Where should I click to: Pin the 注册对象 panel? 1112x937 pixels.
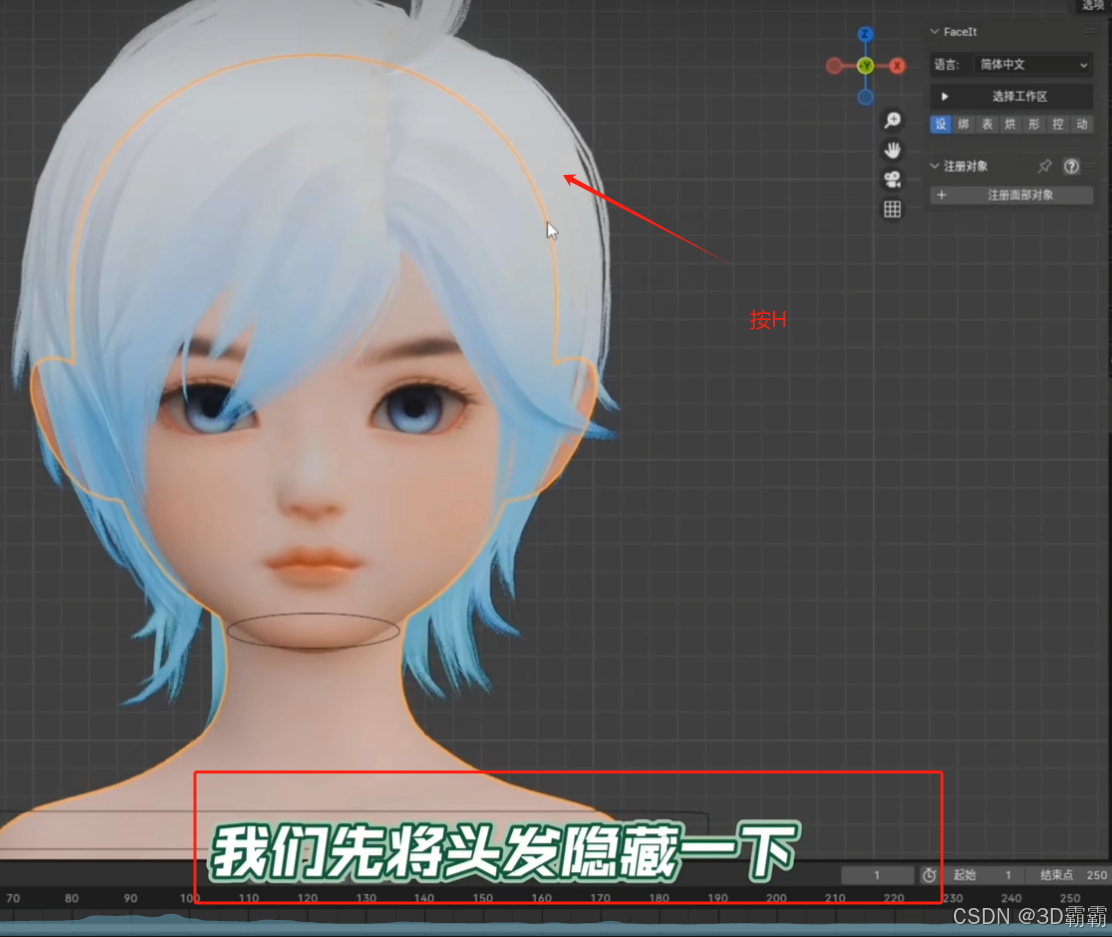(1044, 166)
